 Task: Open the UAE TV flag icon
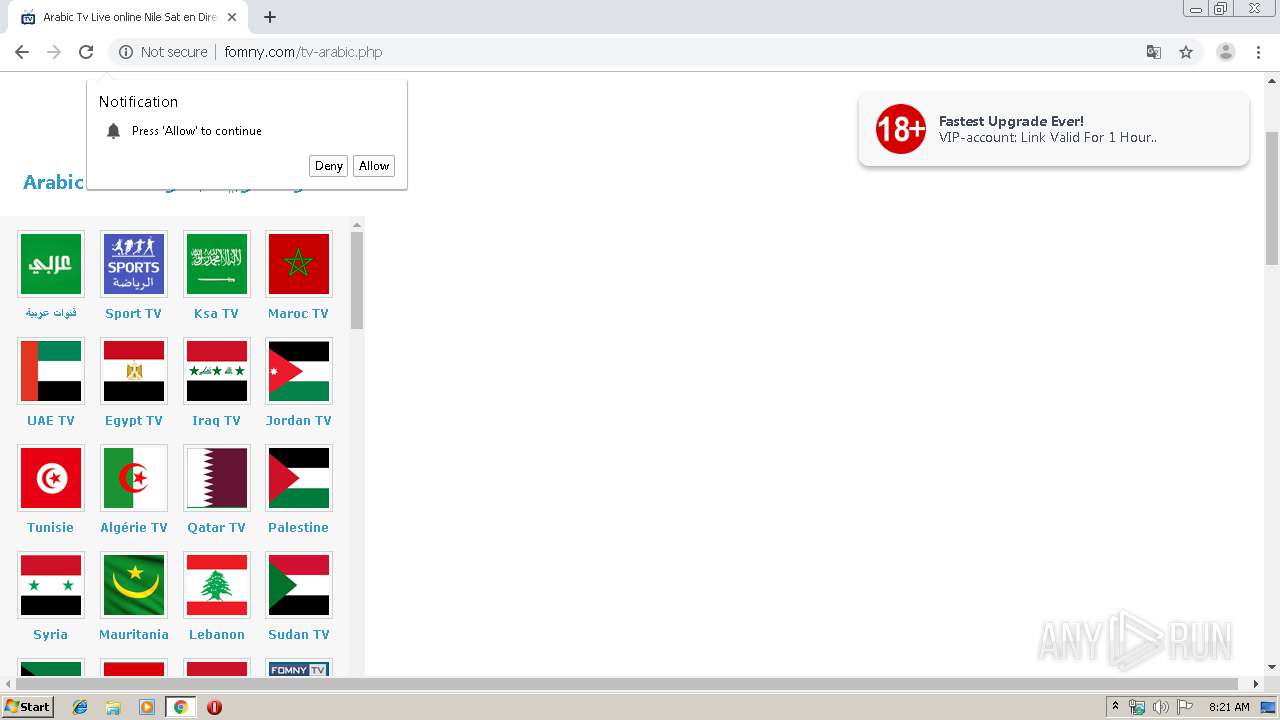coord(50,371)
